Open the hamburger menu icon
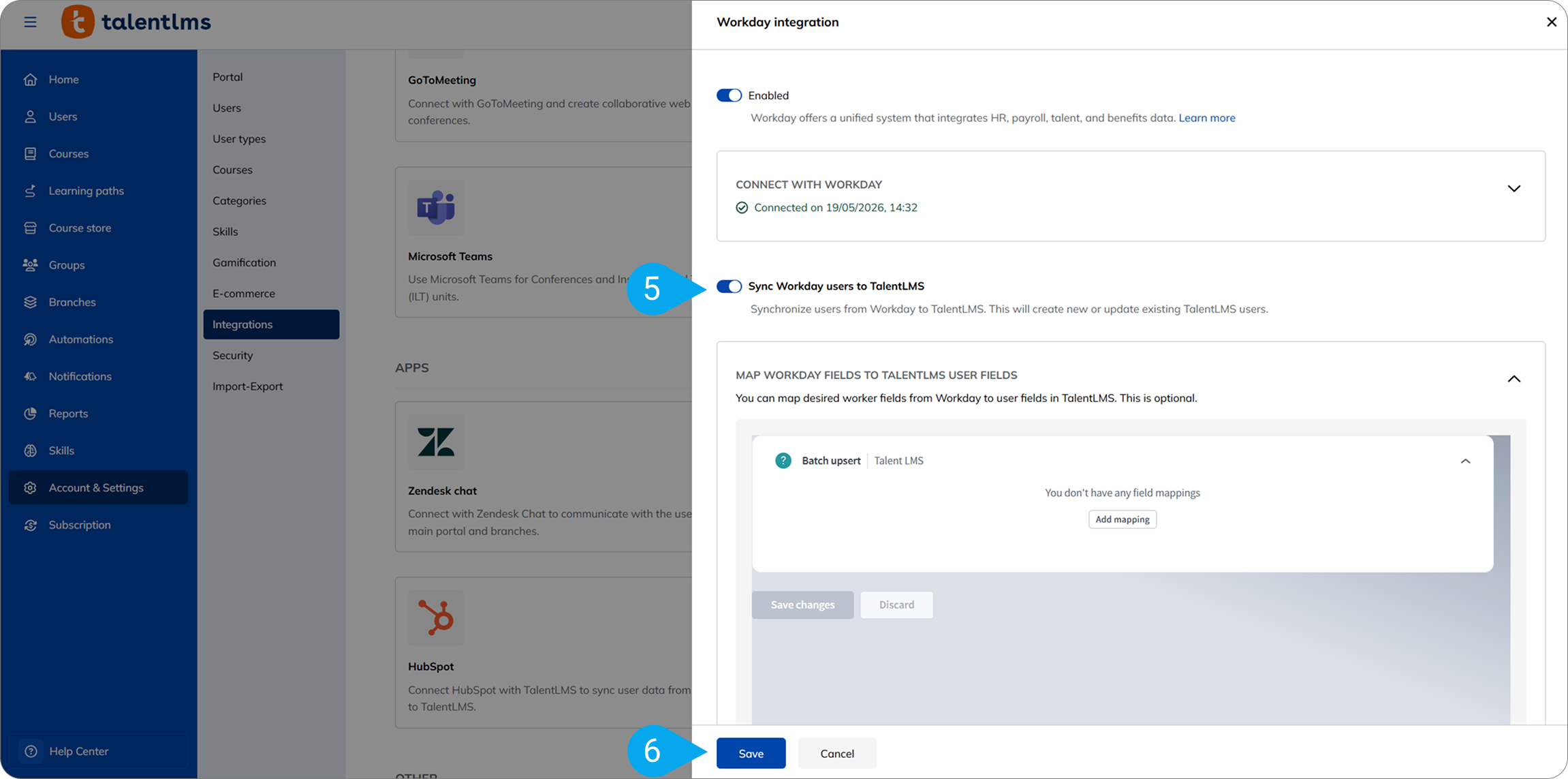Image resolution: width=1568 pixels, height=779 pixels. pos(30,22)
